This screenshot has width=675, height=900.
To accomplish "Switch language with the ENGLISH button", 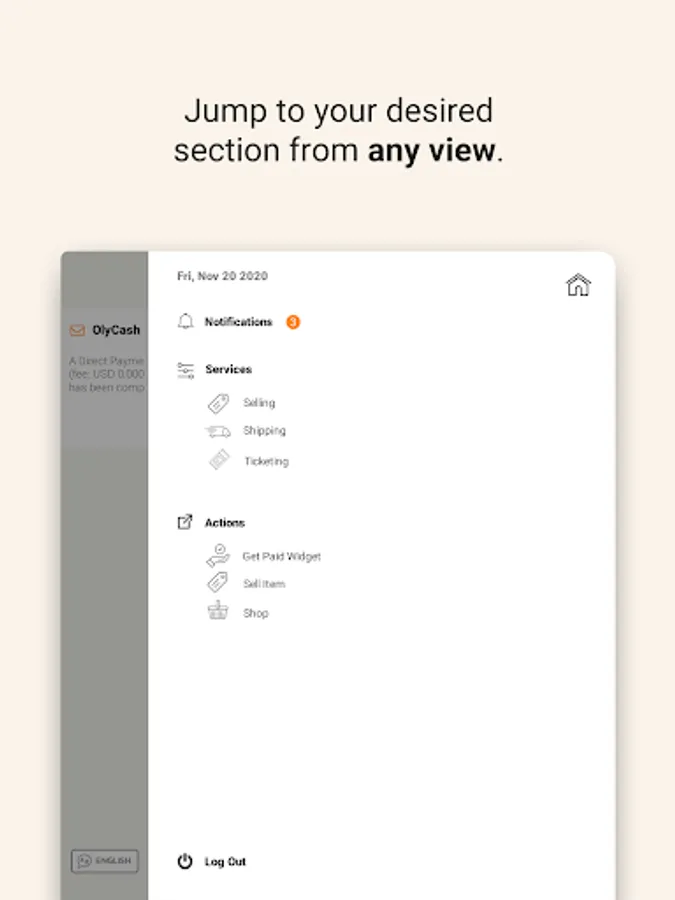I will [x=104, y=861].
